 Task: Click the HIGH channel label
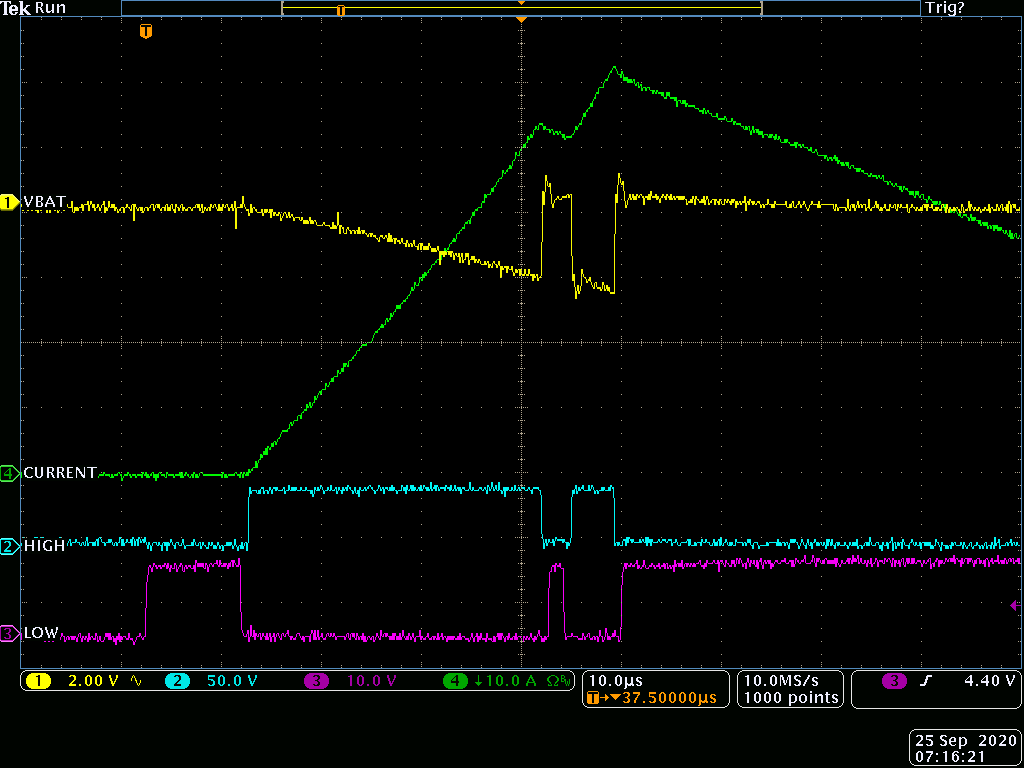coord(44,546)
